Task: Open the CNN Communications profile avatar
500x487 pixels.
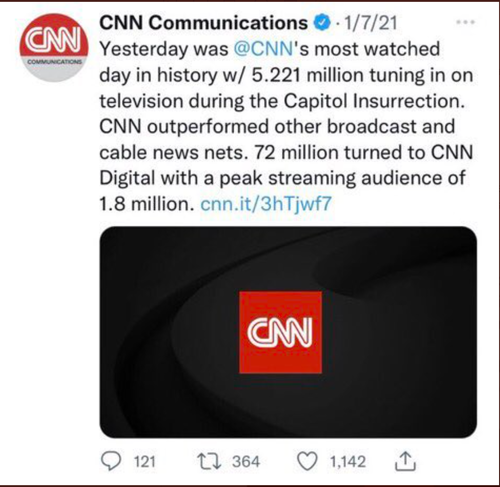Action: pos(54,47)
